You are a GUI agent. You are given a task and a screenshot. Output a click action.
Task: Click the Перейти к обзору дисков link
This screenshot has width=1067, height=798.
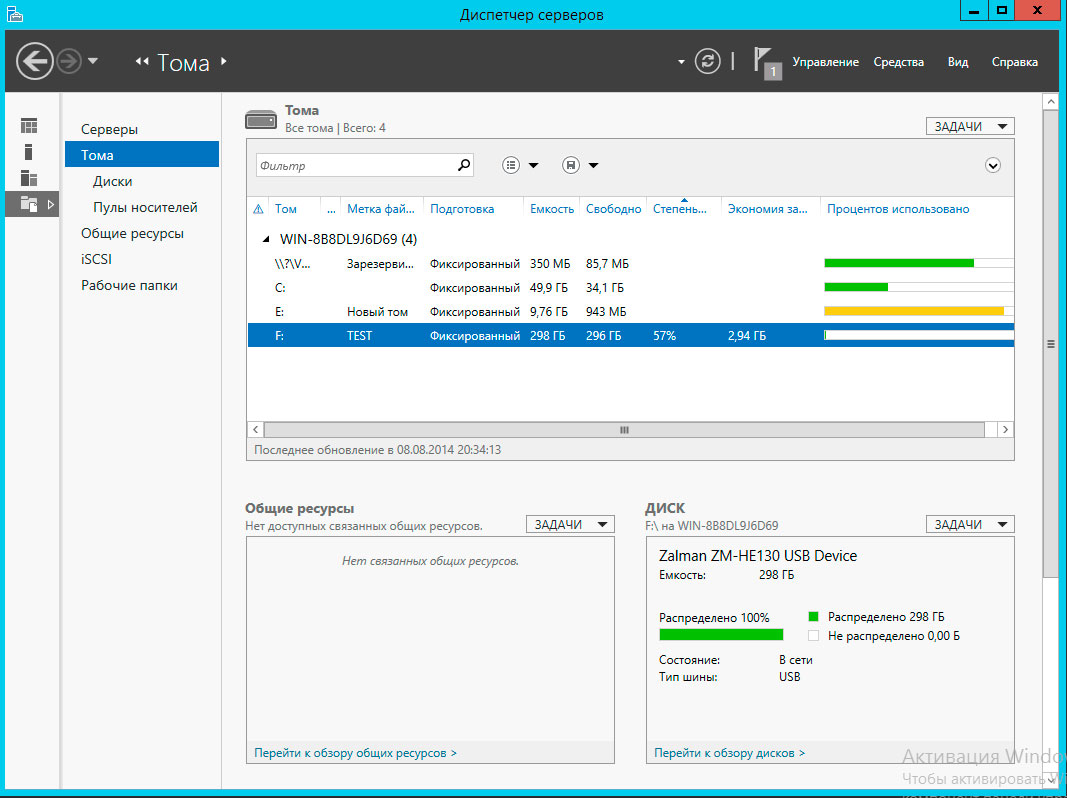click(729, 753)
